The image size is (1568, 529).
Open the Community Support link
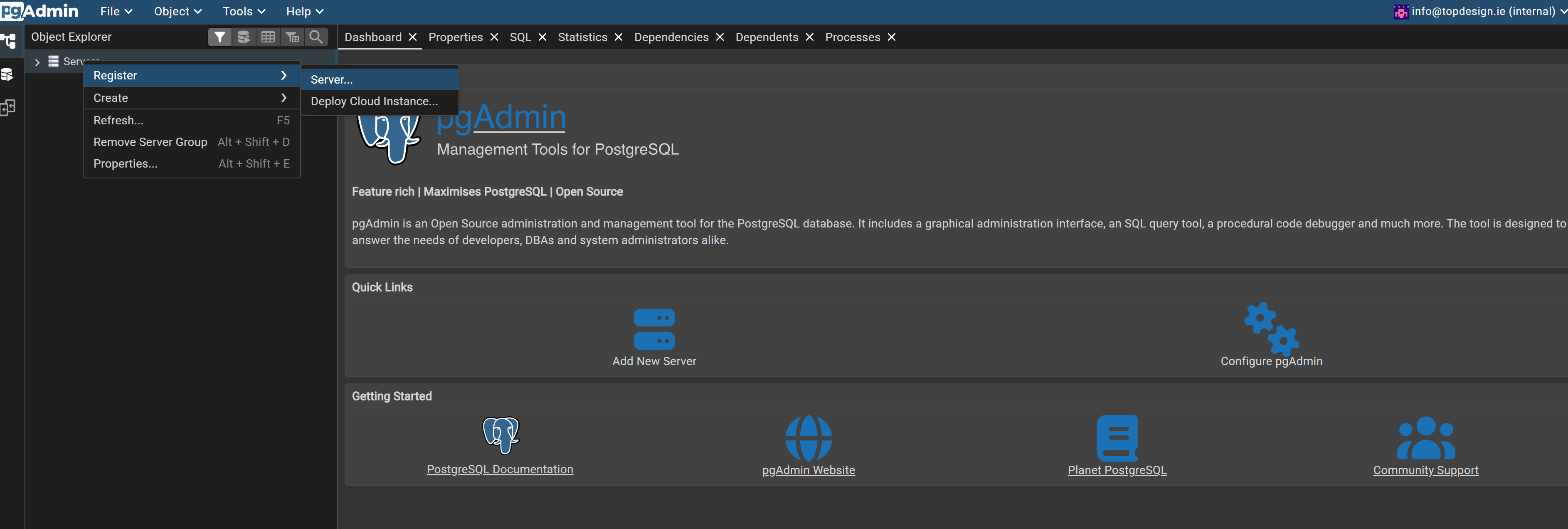pyautogui.click(x=1425, y=470)
